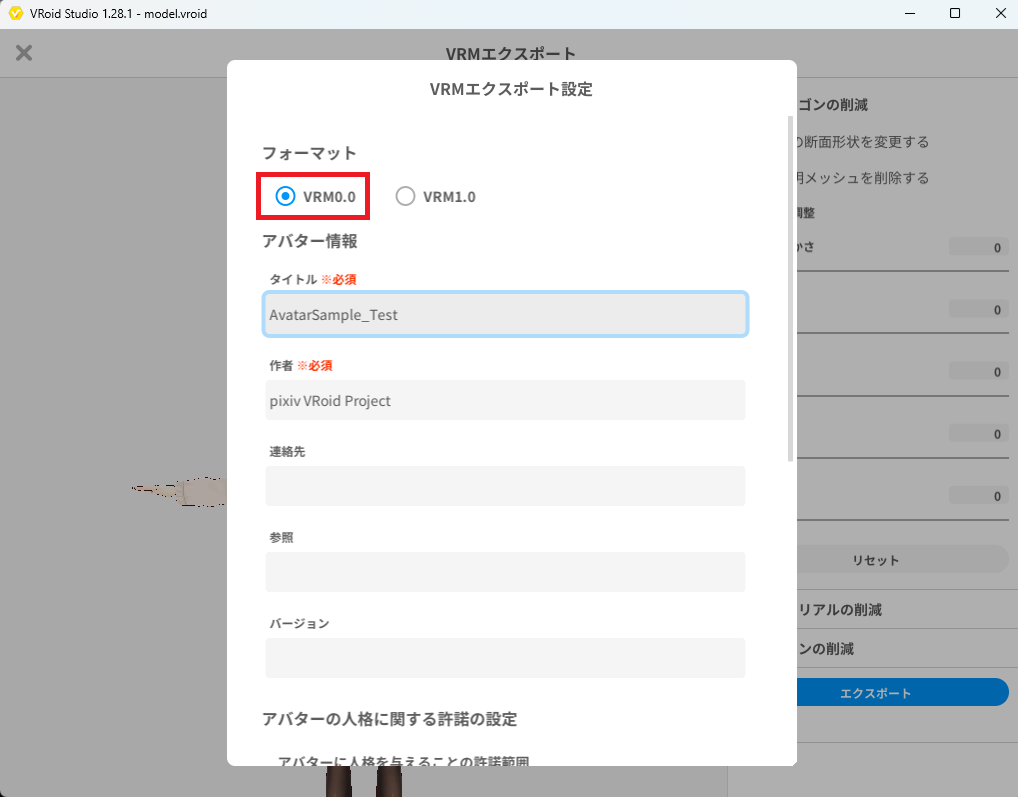
Task: Expand the ゴンの削減 section header
Action: pos(833,105)
